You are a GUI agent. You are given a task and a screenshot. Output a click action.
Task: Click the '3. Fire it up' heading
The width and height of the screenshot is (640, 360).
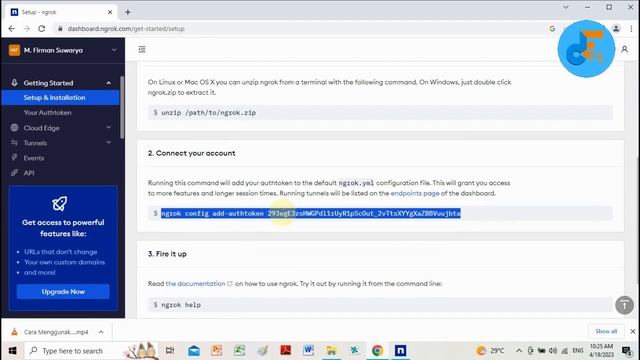point(167,253)
